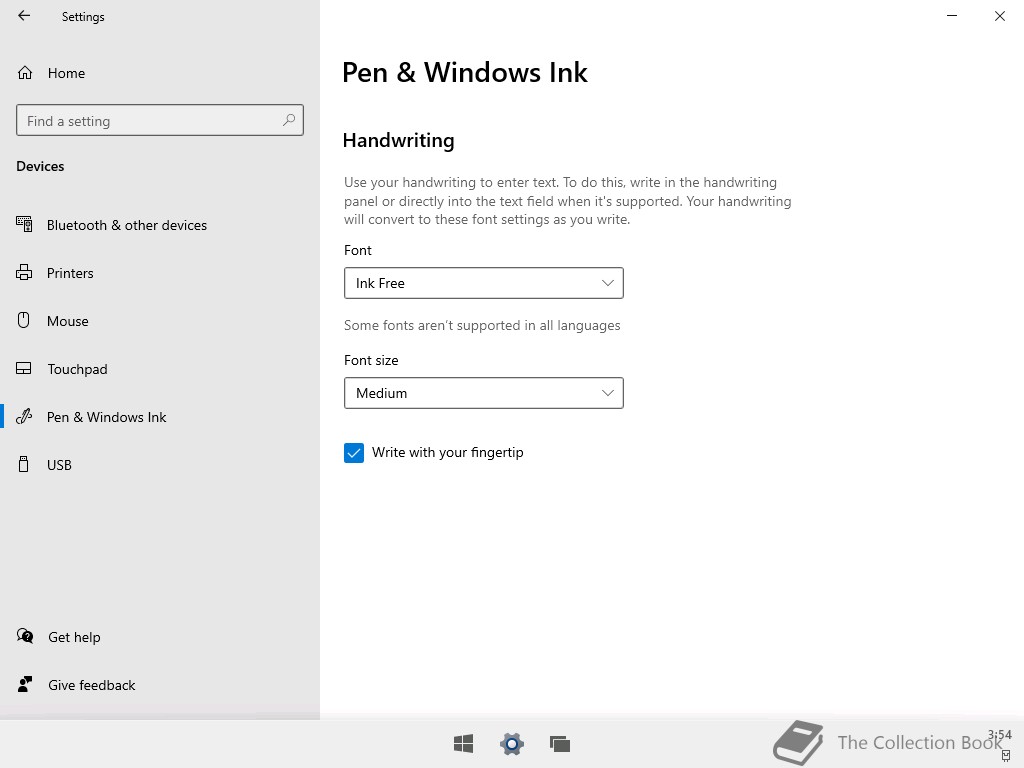
Task: Click the 'Write with your fingertip' label
Action: pos(448,452)
